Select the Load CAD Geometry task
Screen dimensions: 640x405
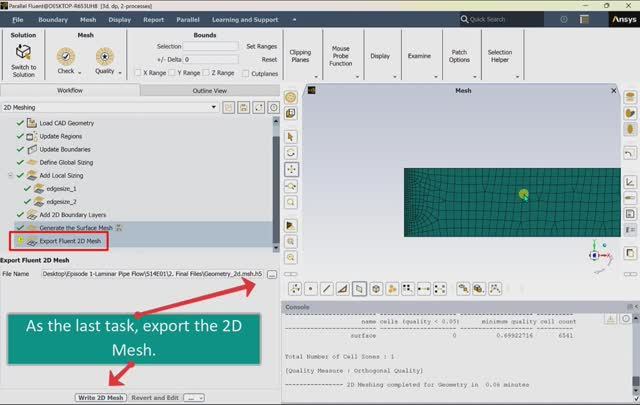[67, 123]
